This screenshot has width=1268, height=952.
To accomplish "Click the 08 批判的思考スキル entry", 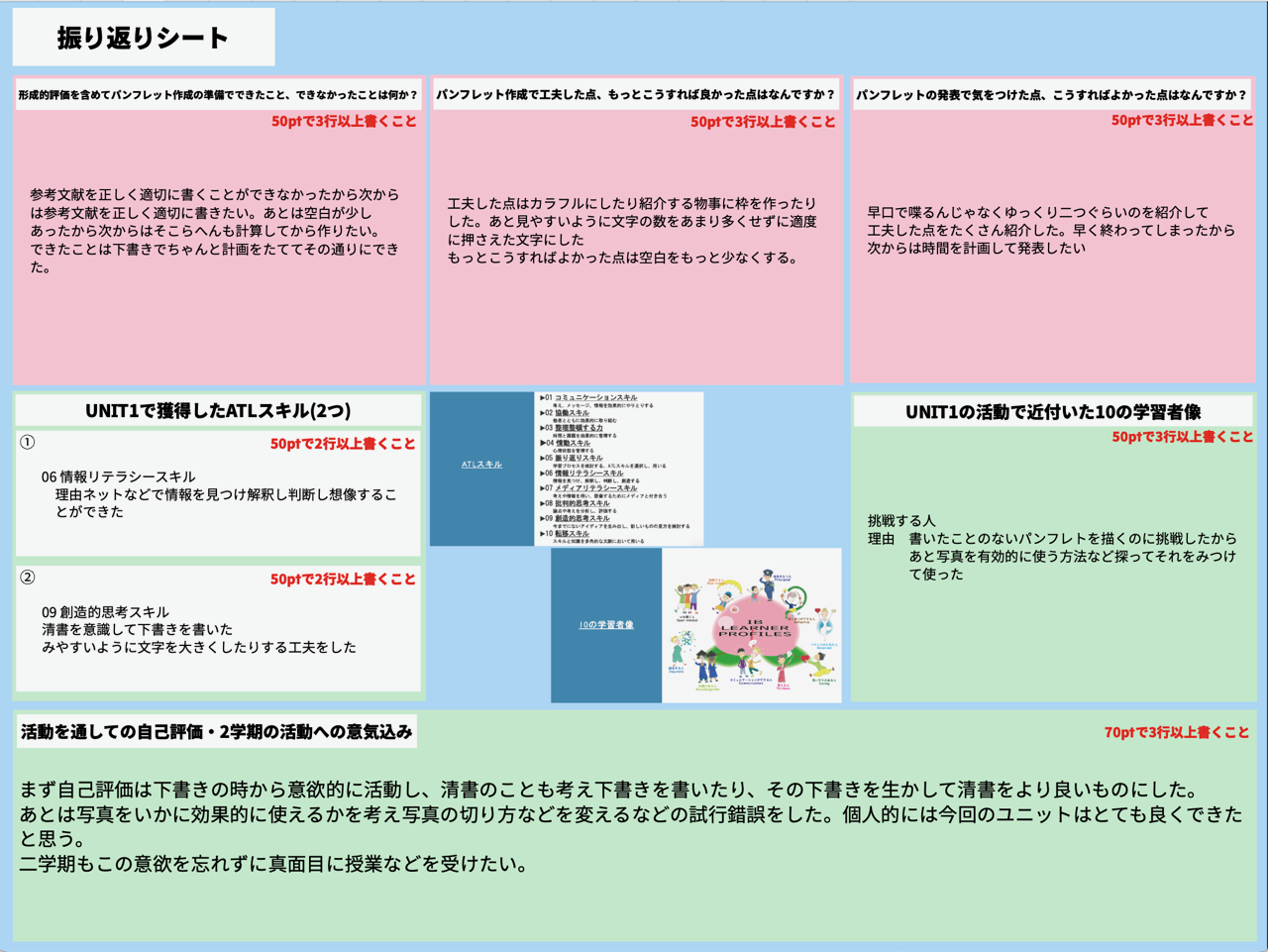I will [576, 503].
